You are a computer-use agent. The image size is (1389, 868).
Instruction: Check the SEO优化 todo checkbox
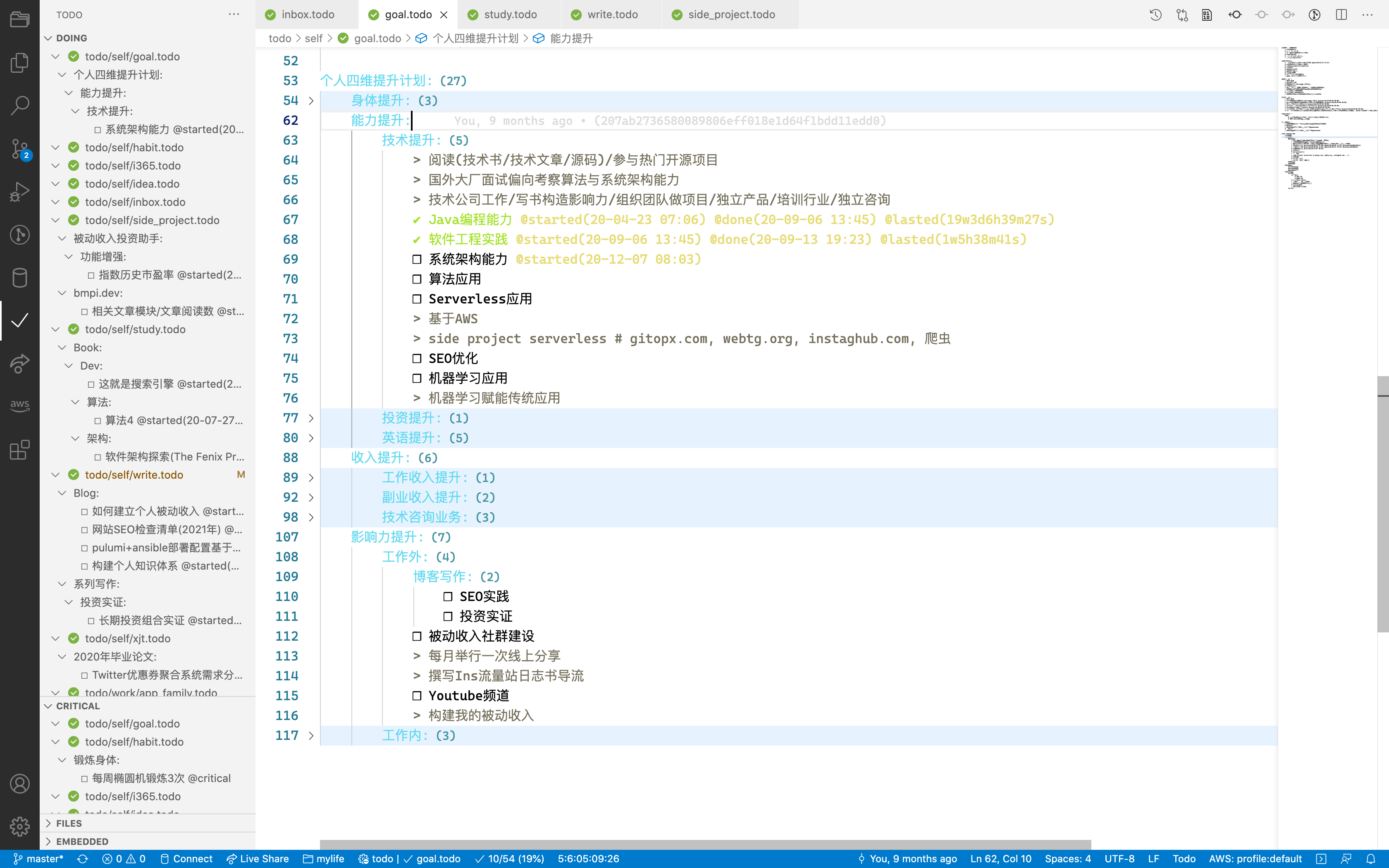click(417, 359)
